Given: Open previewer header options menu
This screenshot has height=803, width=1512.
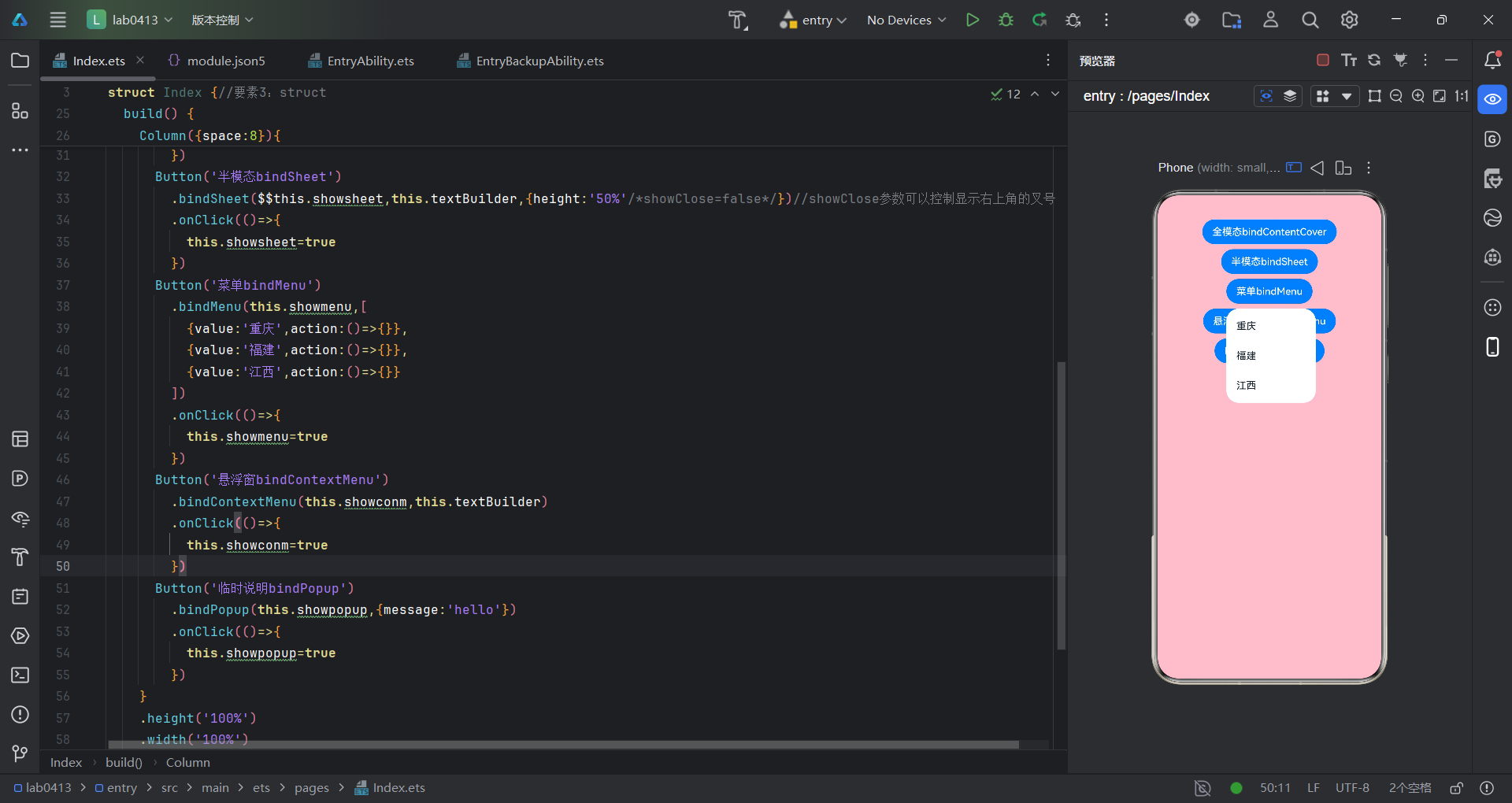Looking at the screenshot, I should click(x=1425, y=60).
